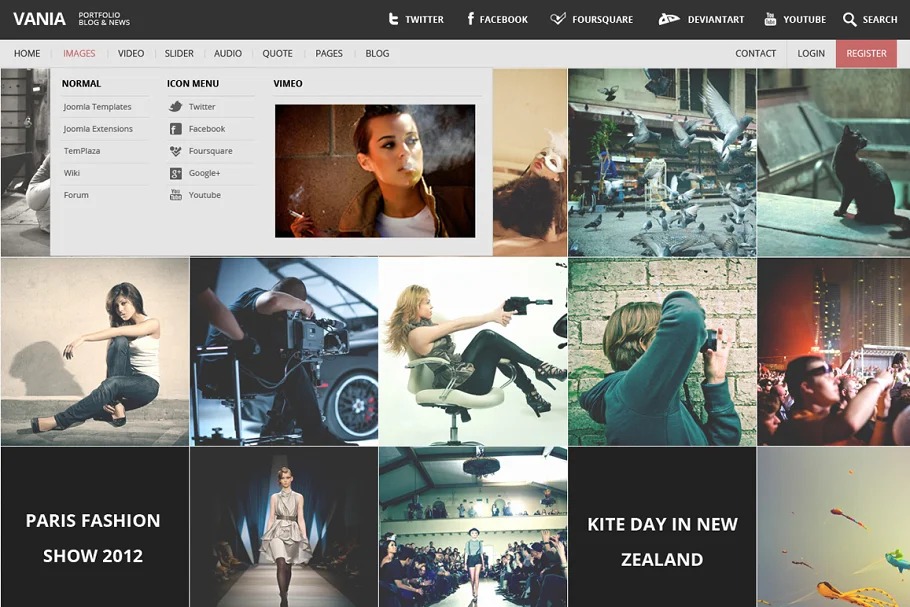Click the Facebook icon in top bar
The height and width of the screenshot is (607, 910).
pyautogui.click(x=470, y=19)
